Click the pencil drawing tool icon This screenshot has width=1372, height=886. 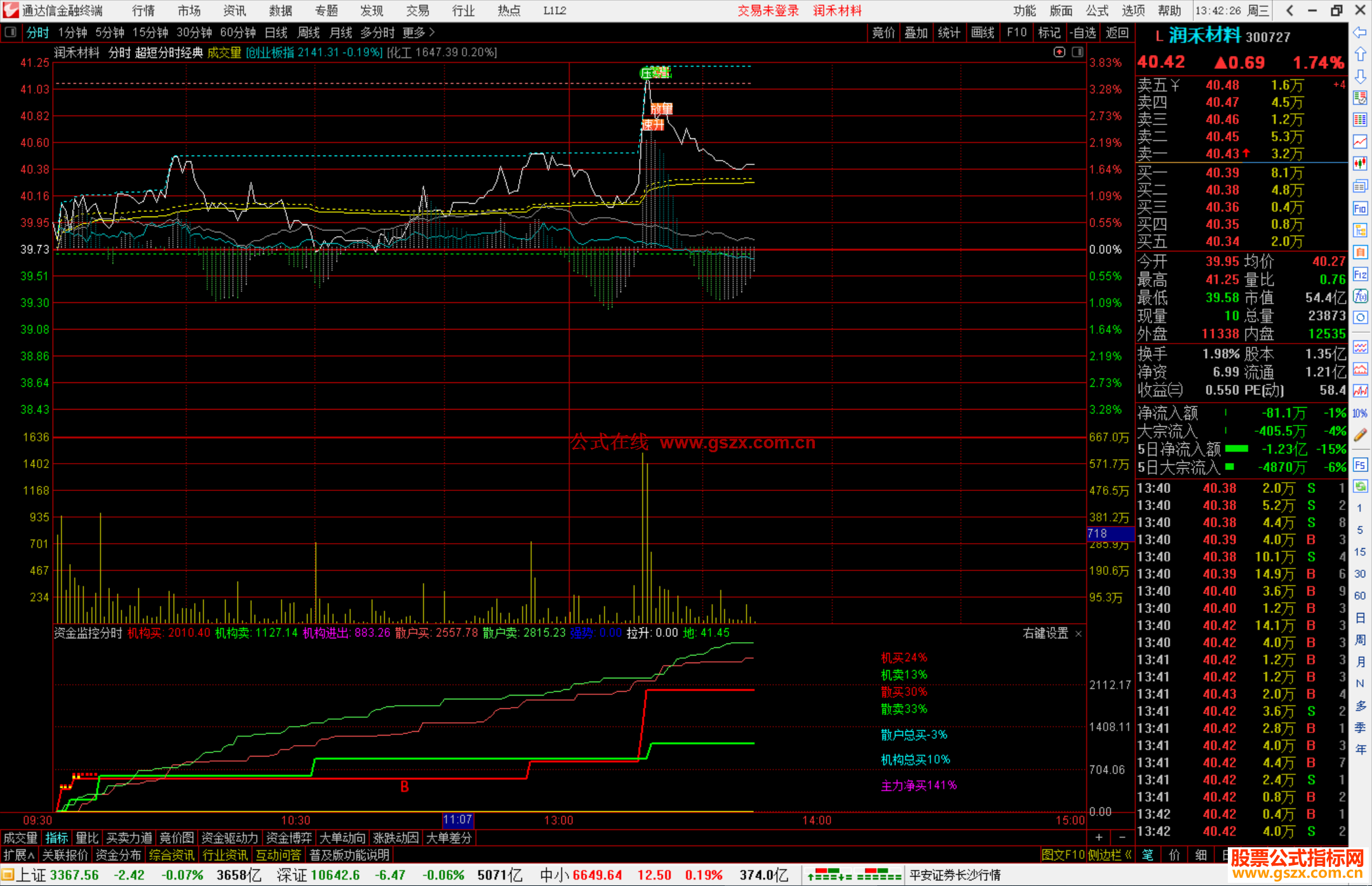(1360, 435)
